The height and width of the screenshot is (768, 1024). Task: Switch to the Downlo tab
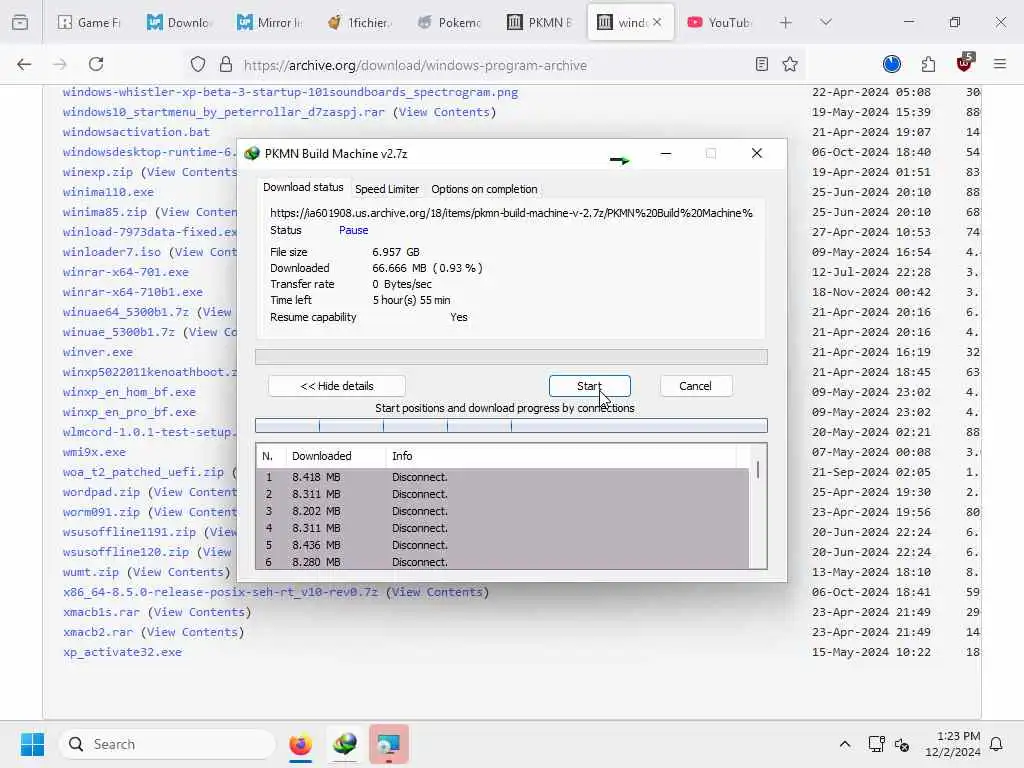tap(178, 22)
